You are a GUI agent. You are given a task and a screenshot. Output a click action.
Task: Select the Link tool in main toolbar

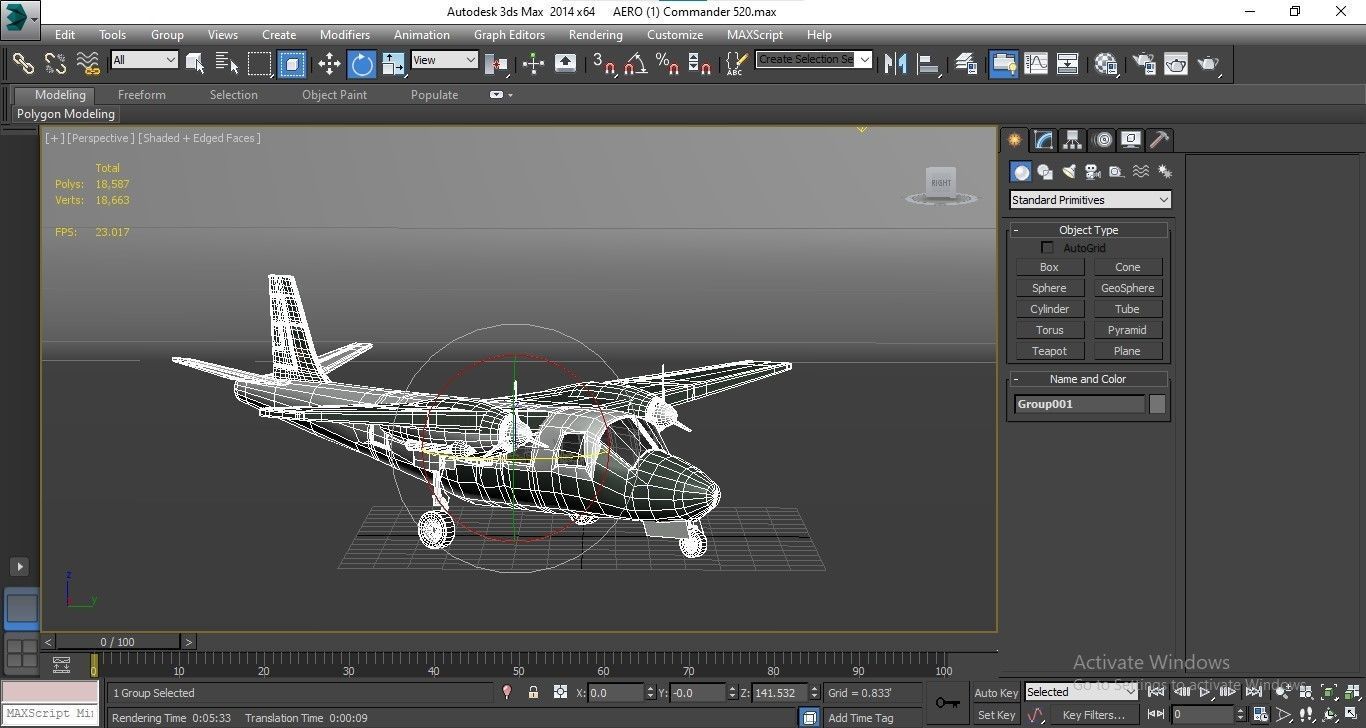pos(22,63)
